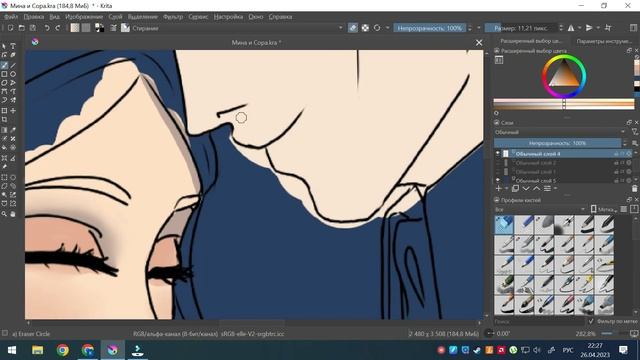Select the Gradient tool
Viewport: 640px width, 360px height.
4,130
